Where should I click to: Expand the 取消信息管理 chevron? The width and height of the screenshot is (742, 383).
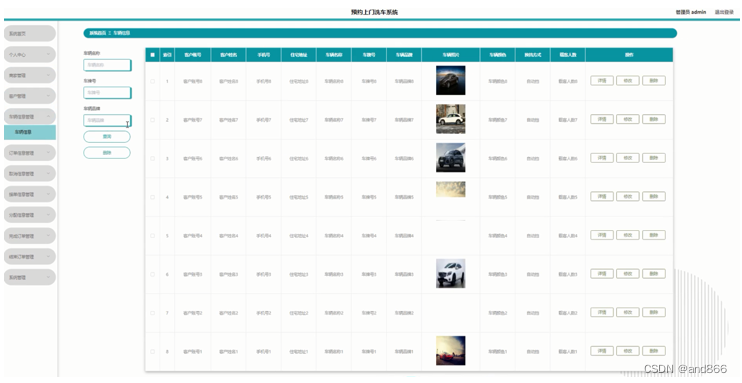click(48, 174)
